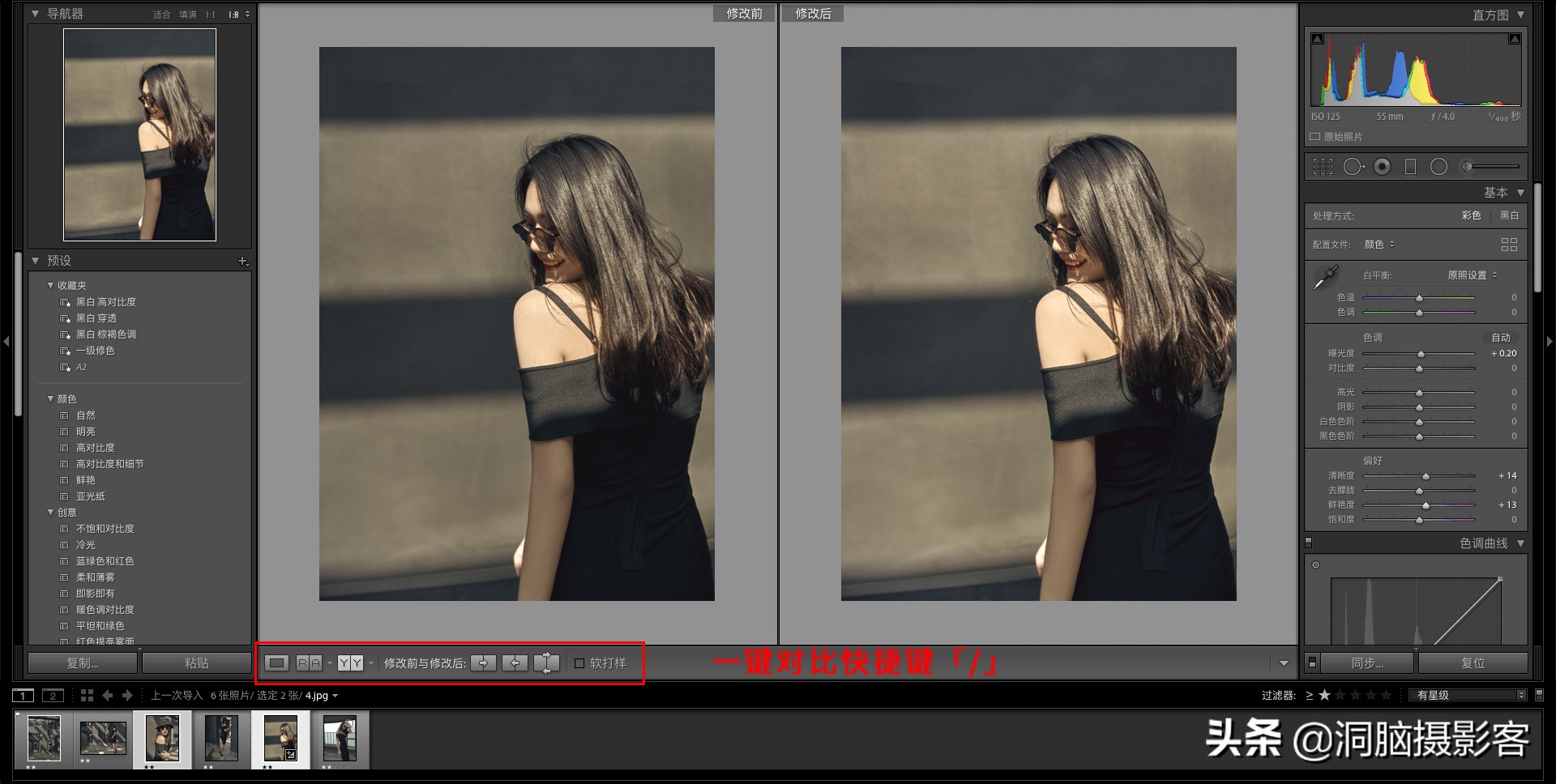Select the Red Eye Correction tool

point(1383,167)
